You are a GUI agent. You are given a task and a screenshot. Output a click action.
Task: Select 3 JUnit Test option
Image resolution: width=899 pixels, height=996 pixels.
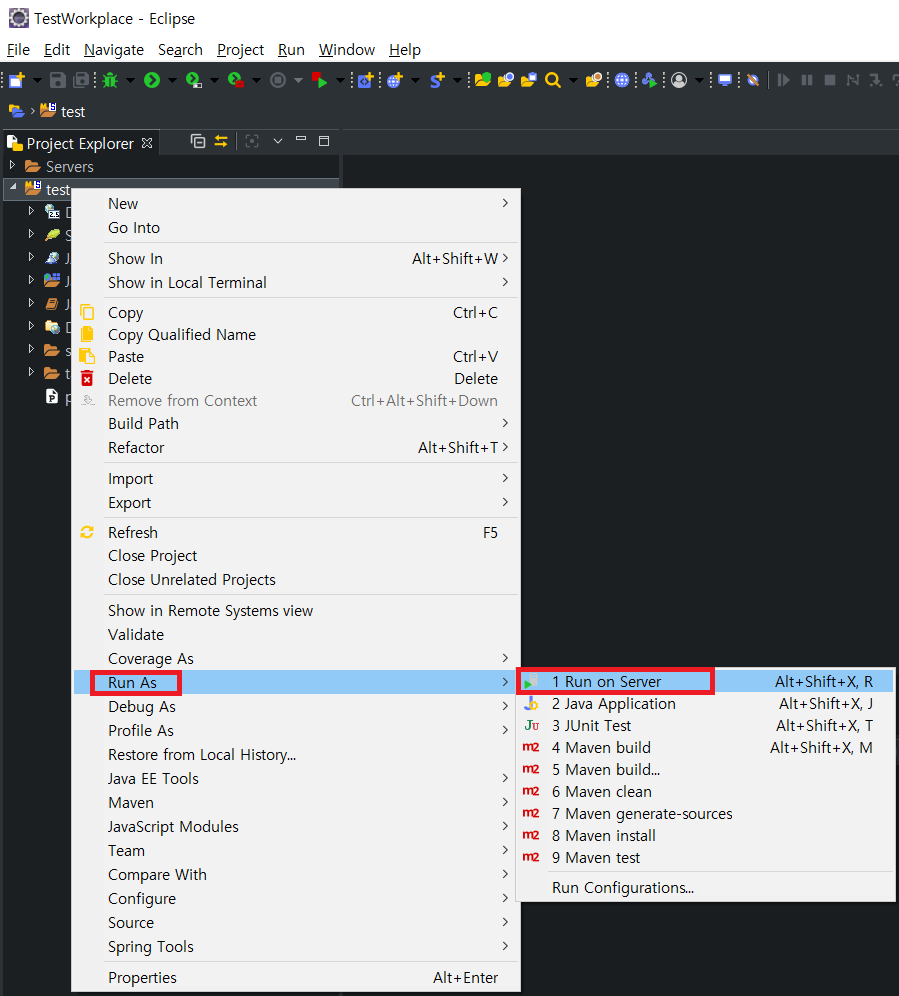[705, 725]
